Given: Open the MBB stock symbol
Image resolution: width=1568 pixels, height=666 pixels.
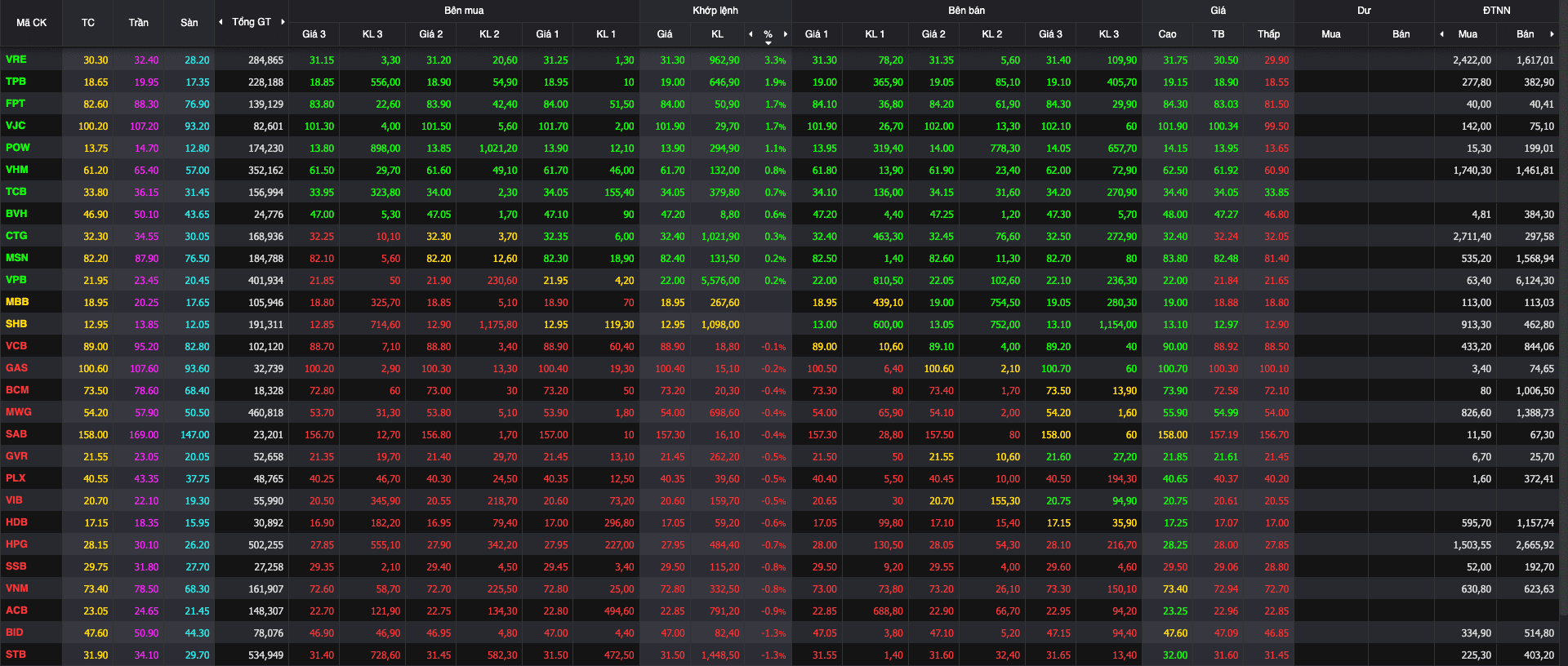Looking at the screenshot, I should pos(17,302).
